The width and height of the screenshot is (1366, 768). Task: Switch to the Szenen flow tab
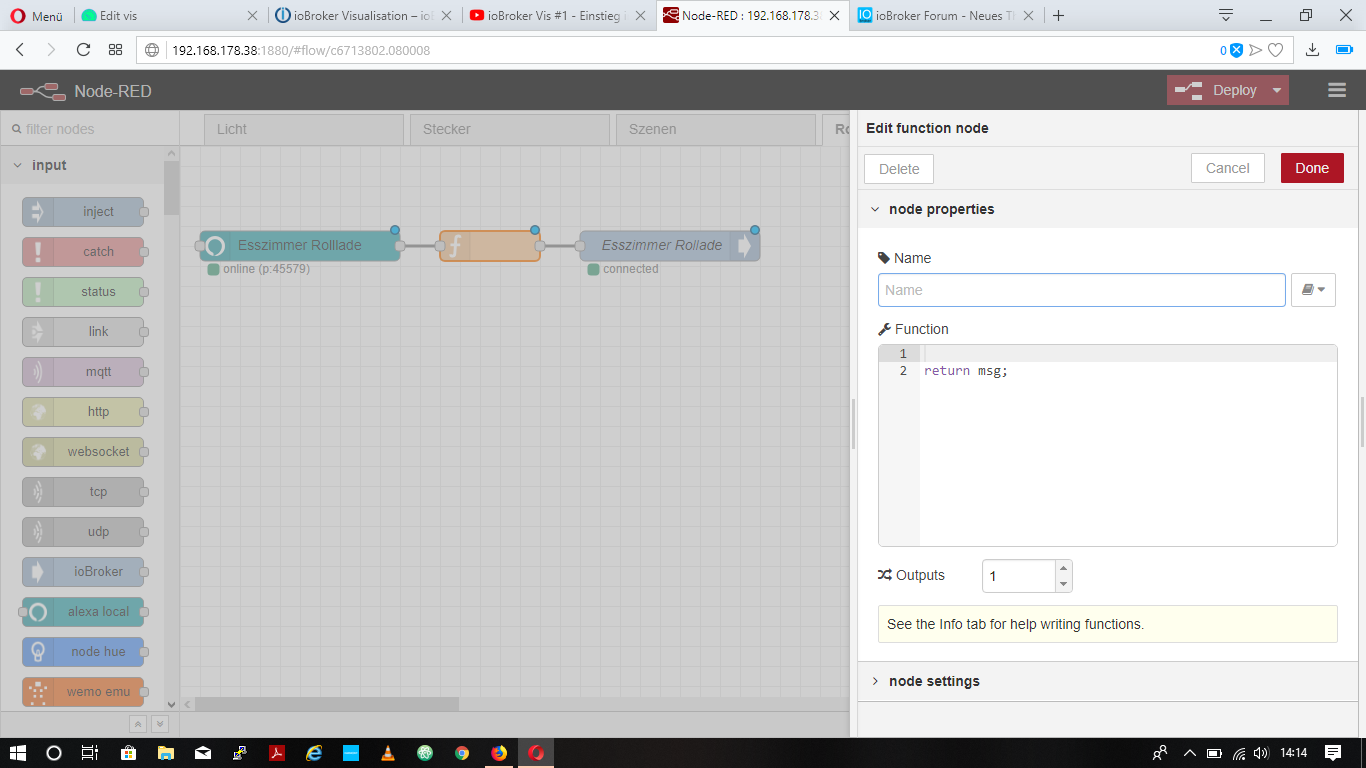coord(716,129)
